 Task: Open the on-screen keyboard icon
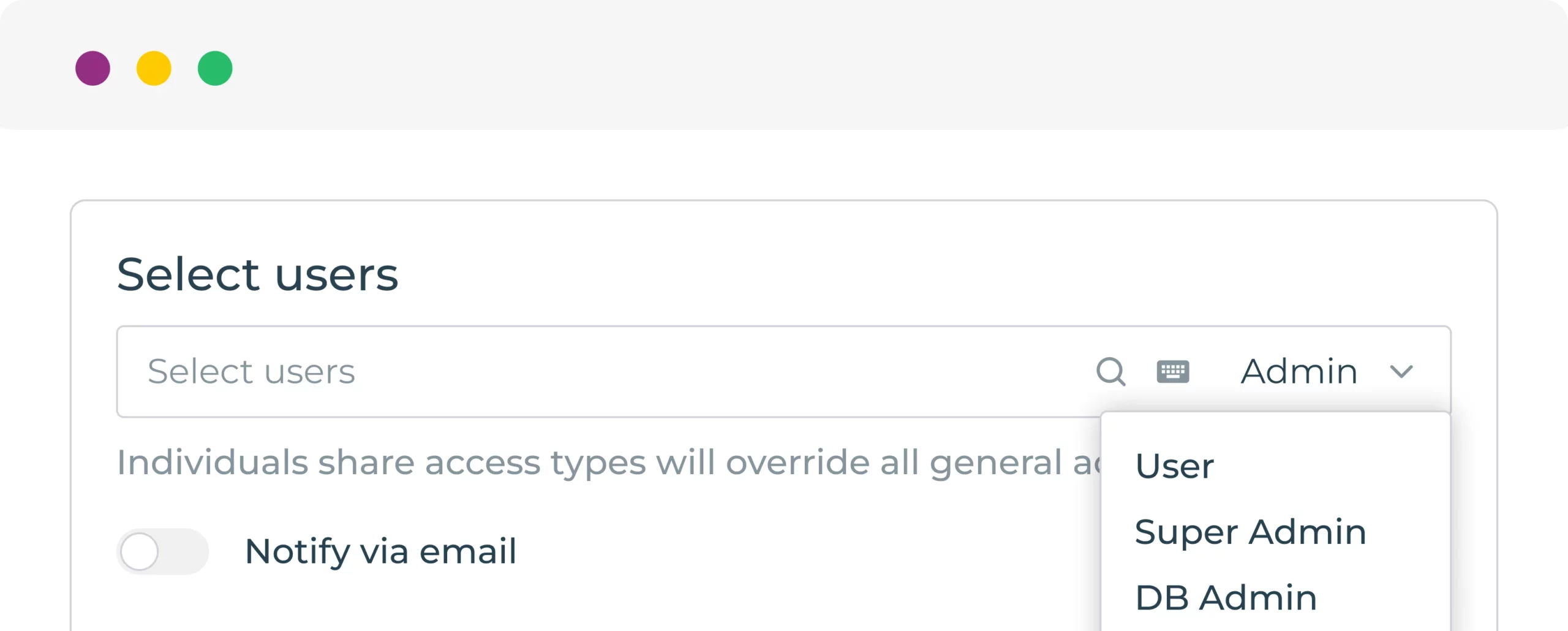pos(1173,372)
